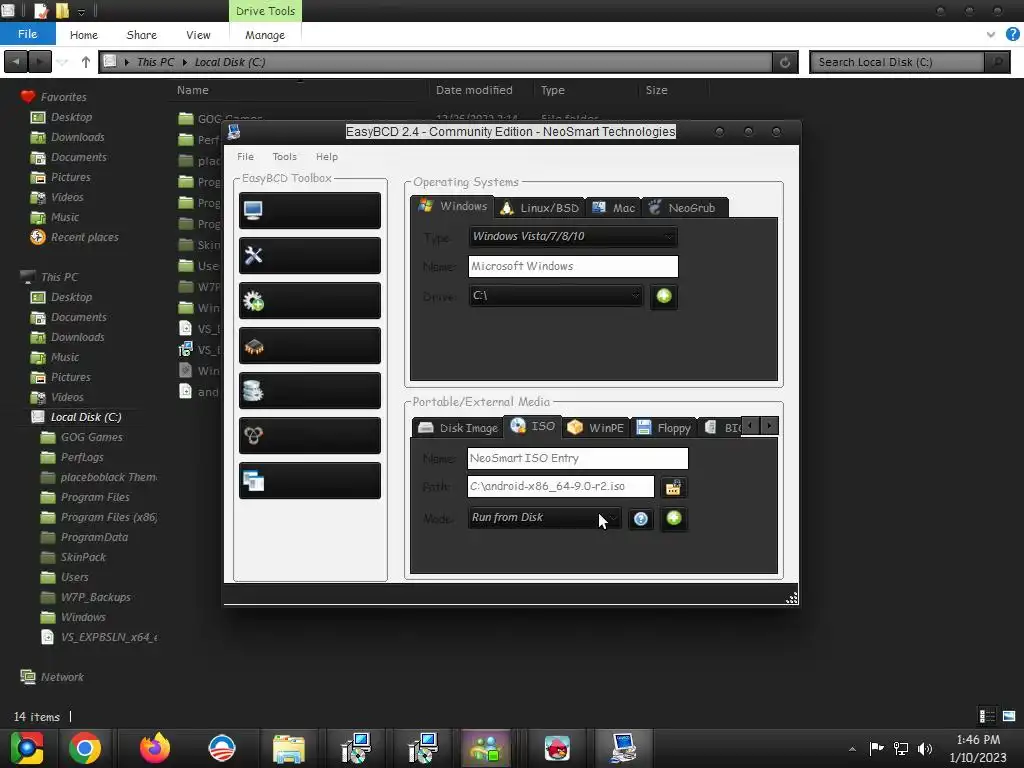Open Angry Birds taskbar icon
Image resolution: width=1024 pixels, height=768 pixels.
[x=557, y=748]
